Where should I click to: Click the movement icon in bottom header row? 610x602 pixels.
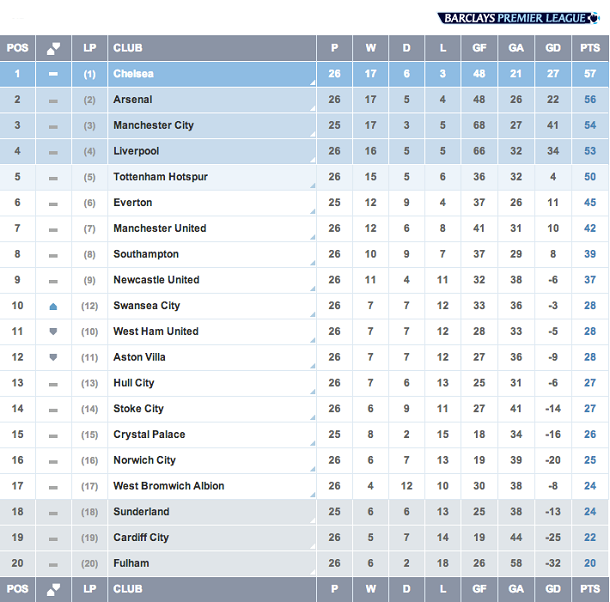pyautogui.click(x=53, y=589)
